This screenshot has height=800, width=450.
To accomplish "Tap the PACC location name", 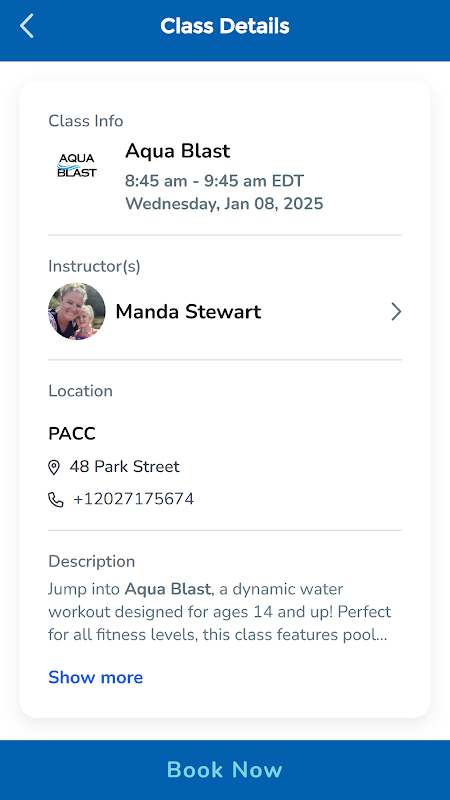I will pos(72,434).
